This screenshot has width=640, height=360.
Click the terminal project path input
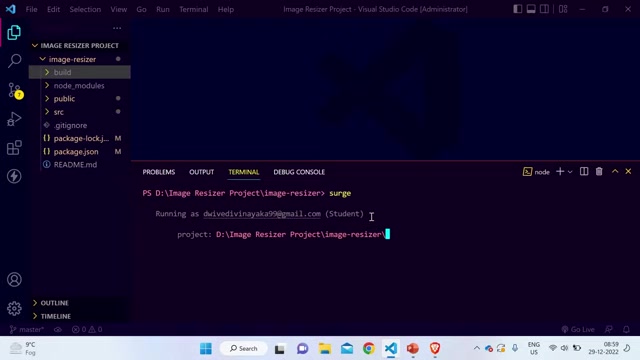click(300, 234)
